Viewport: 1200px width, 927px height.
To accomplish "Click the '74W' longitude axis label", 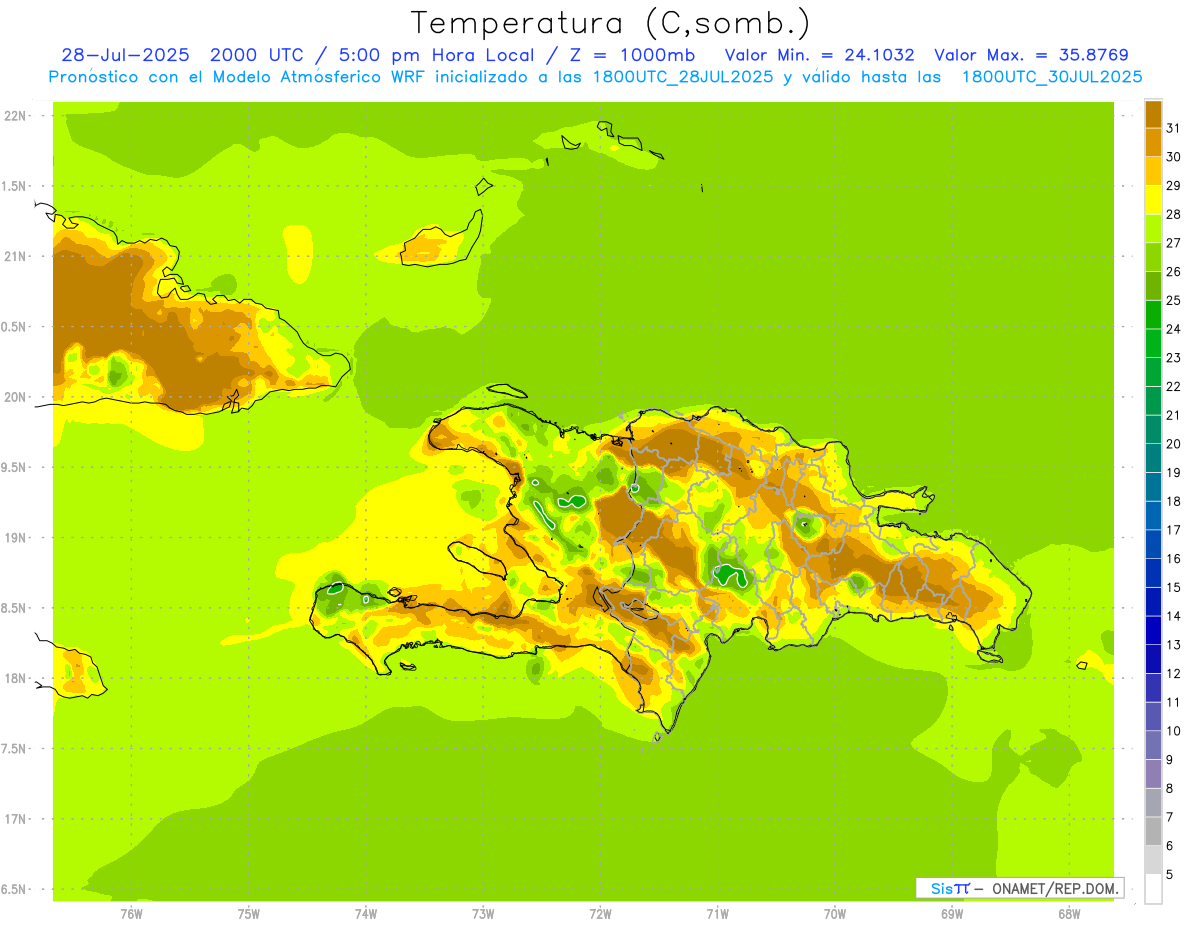I will tap(366, 914).
